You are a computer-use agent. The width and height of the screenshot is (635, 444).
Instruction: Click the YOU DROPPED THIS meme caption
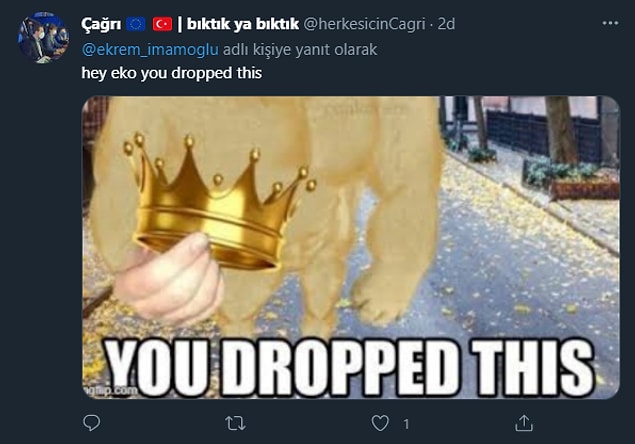349,368
